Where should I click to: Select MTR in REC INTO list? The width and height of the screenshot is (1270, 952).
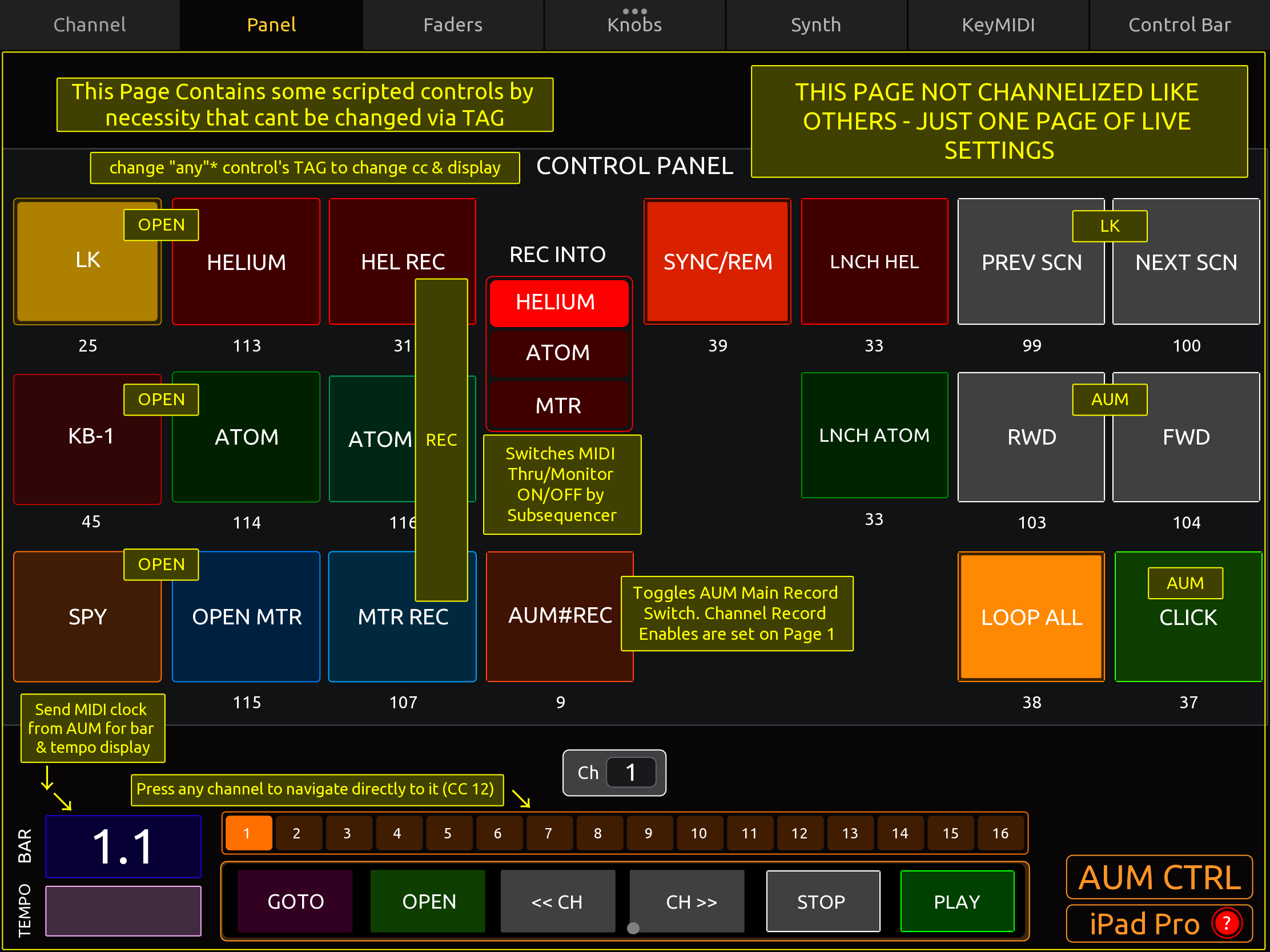click(x=558, y=406)
